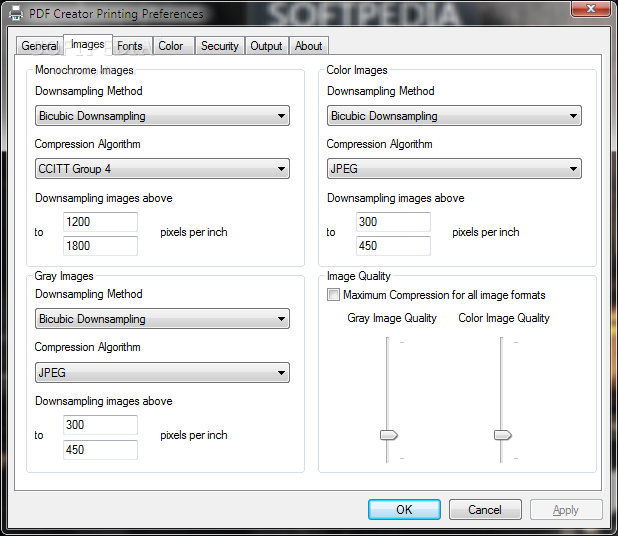Click the Gray Image Quality label
Image resolution: width=618 pixels, height=536 pixels.
392,318
